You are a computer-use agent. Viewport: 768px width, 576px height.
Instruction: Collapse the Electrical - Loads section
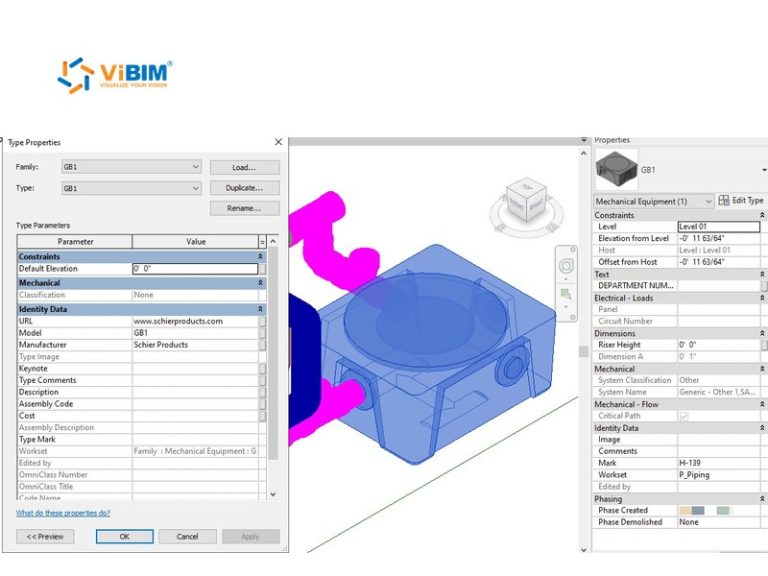762,298
